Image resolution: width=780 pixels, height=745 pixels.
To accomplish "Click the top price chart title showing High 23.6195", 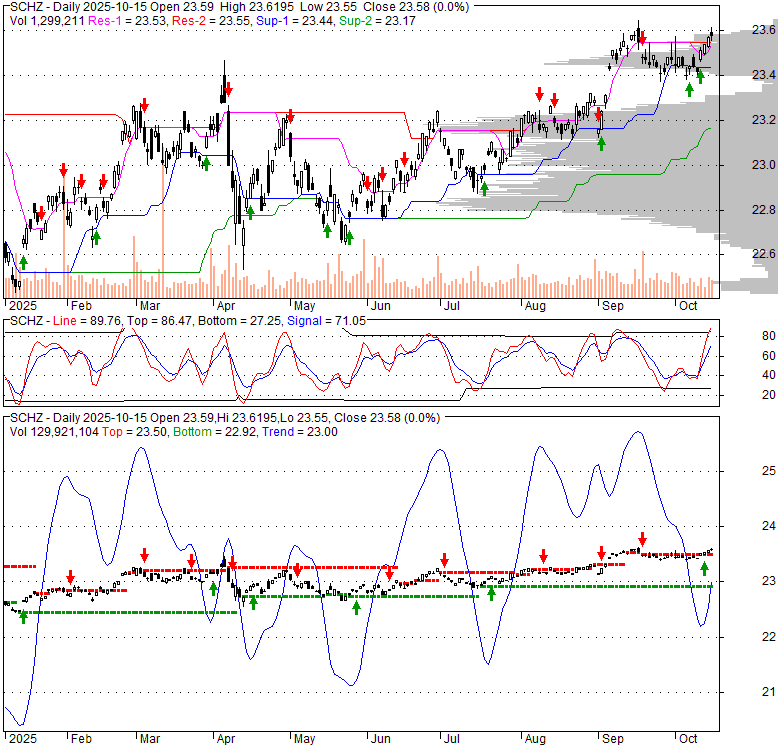I will 239,7.
